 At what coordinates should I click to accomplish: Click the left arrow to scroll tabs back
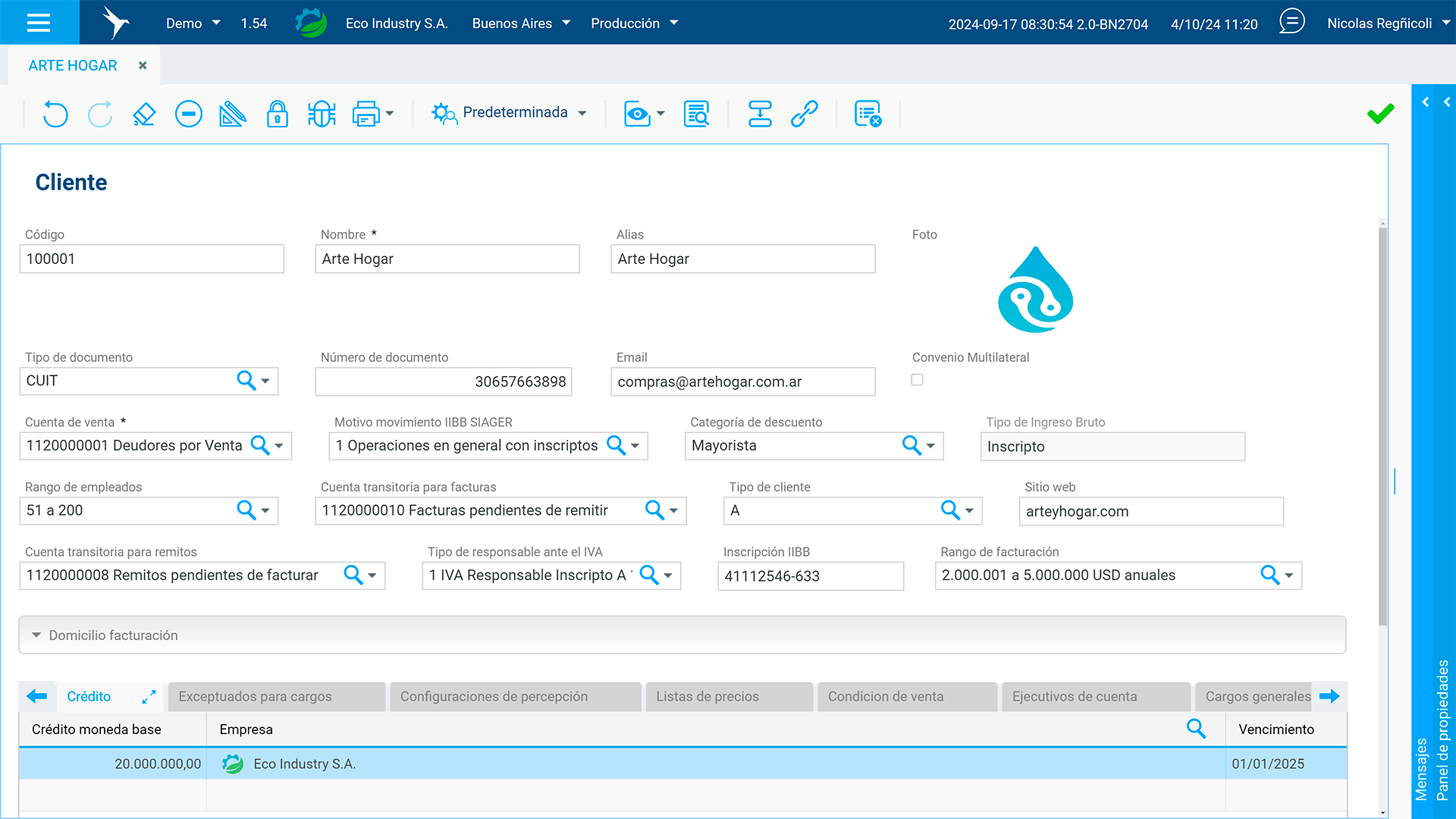36,696
